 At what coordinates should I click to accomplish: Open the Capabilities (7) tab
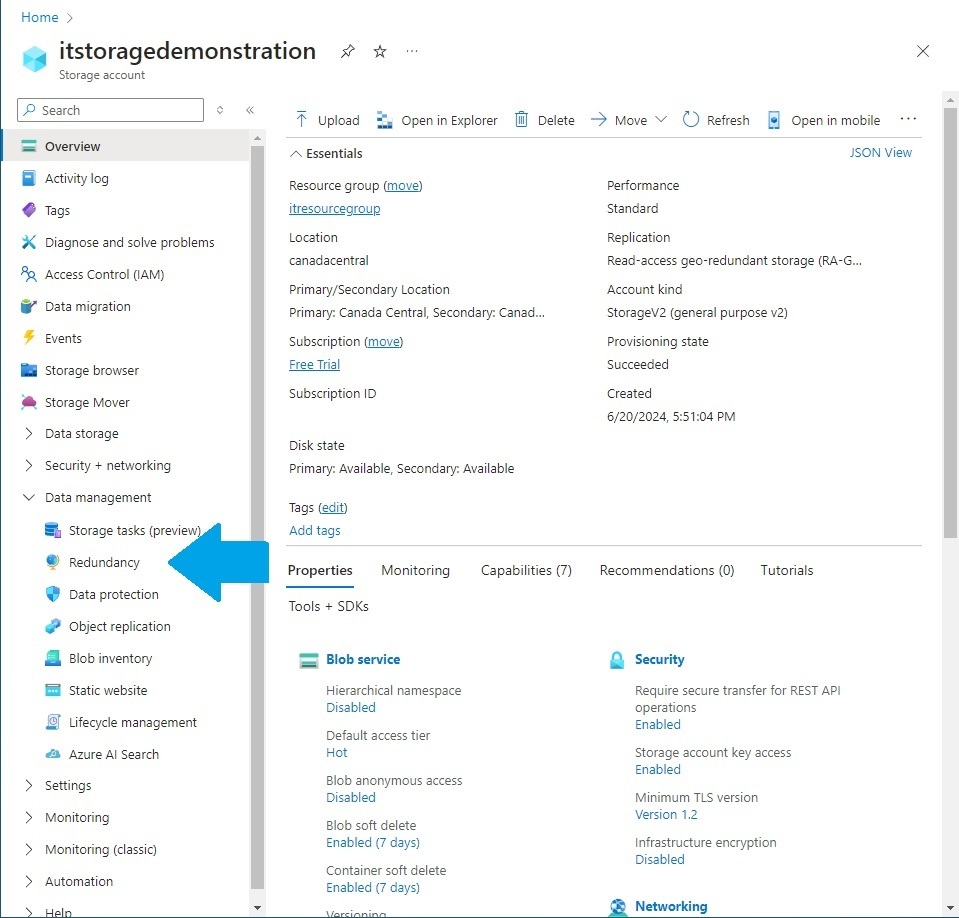pyautogui.click(x=526, y=571)
